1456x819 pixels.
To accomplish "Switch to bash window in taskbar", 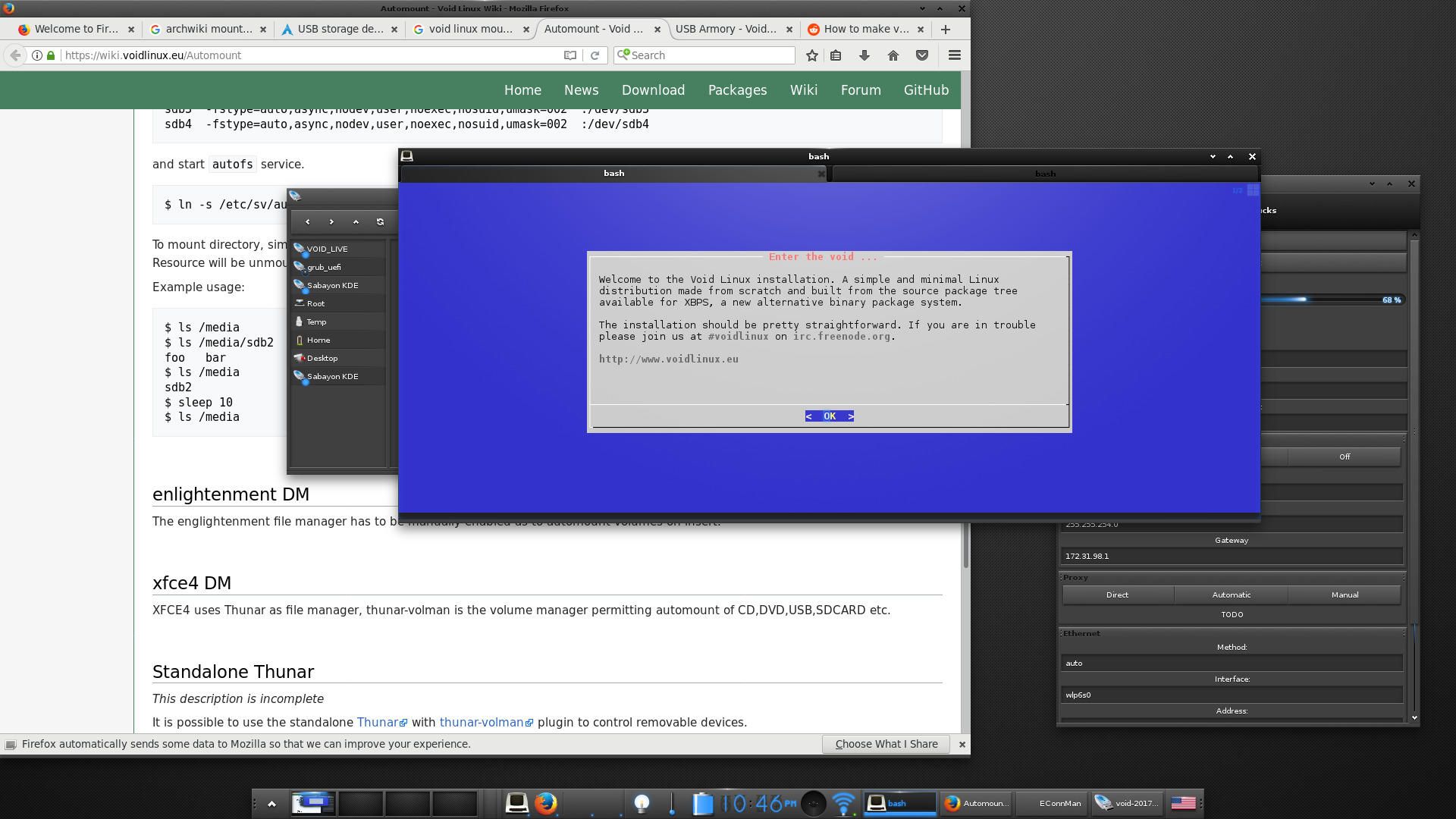I will 900,803.
